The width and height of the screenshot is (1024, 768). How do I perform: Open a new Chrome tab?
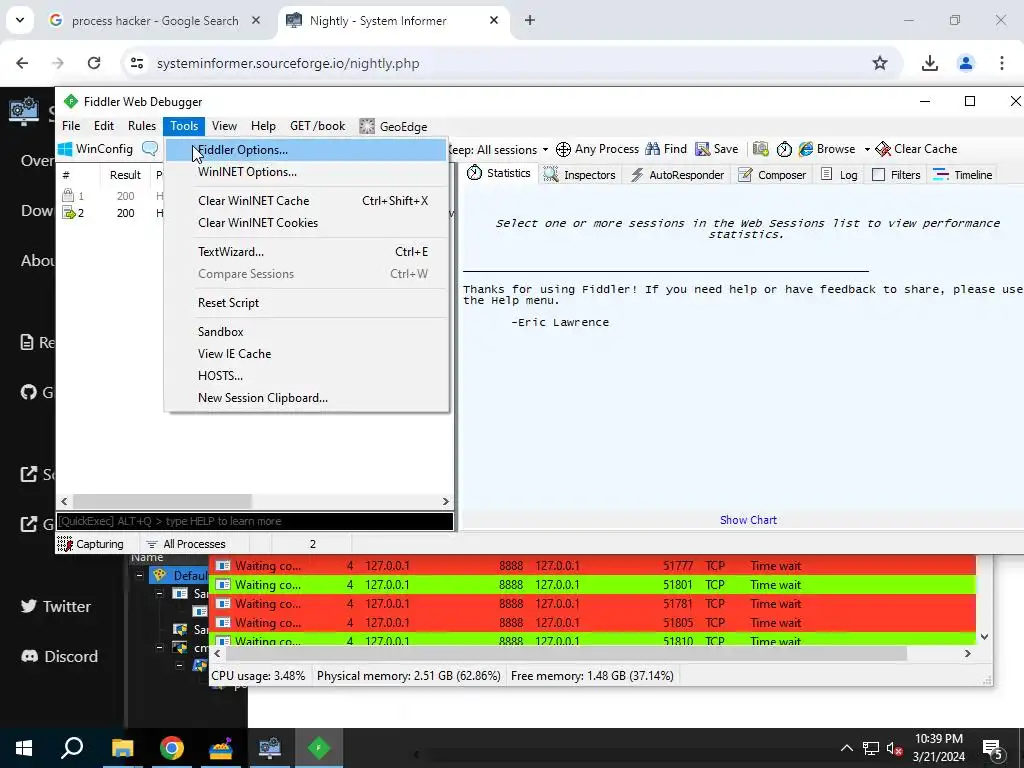(x=530, y=21)
